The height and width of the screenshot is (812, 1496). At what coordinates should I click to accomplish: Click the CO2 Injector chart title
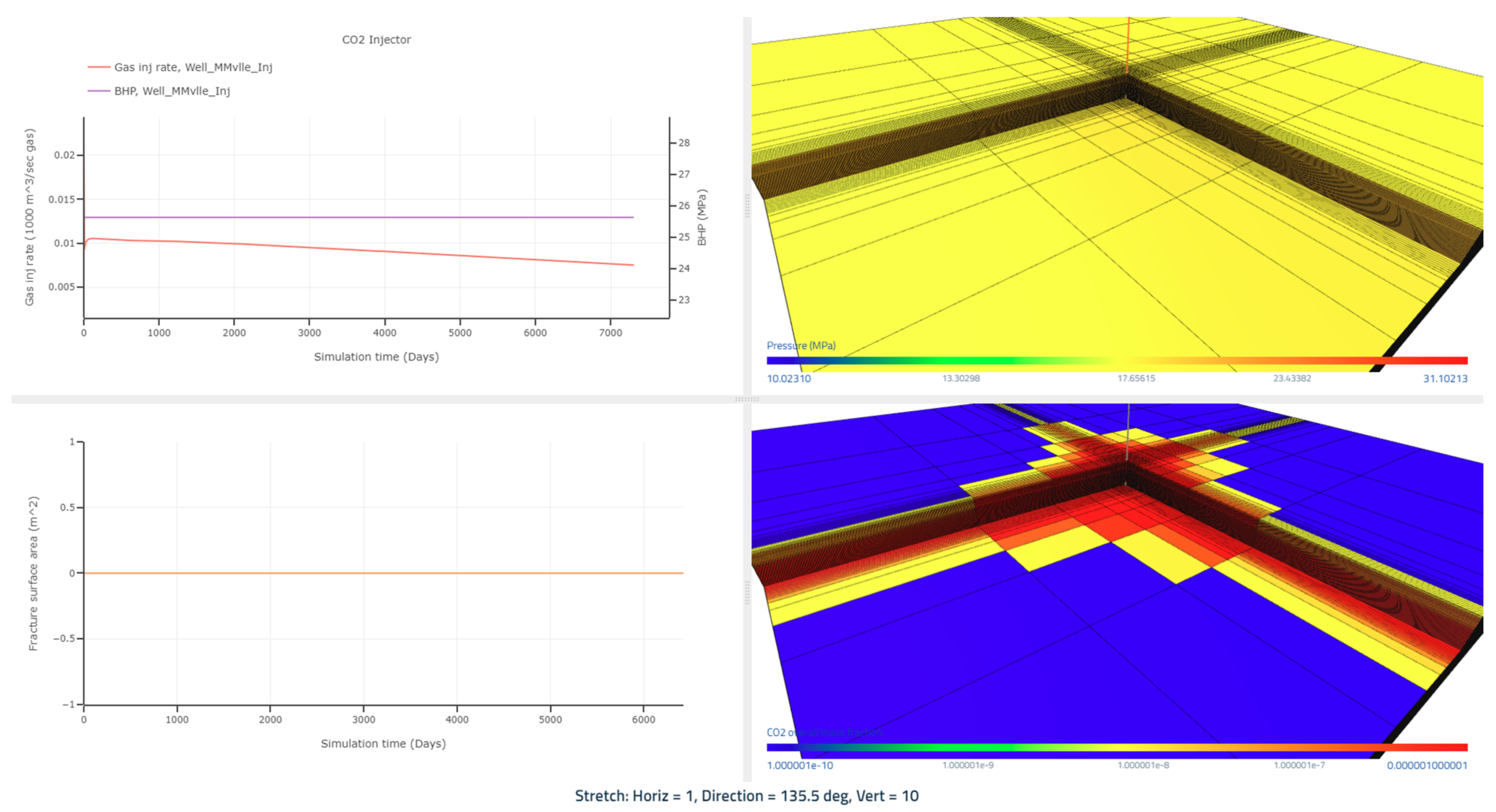click(376, 40)
